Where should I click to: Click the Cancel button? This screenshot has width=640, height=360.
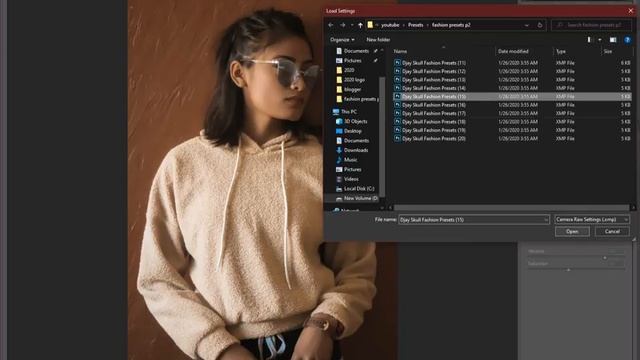pos(612,231)
